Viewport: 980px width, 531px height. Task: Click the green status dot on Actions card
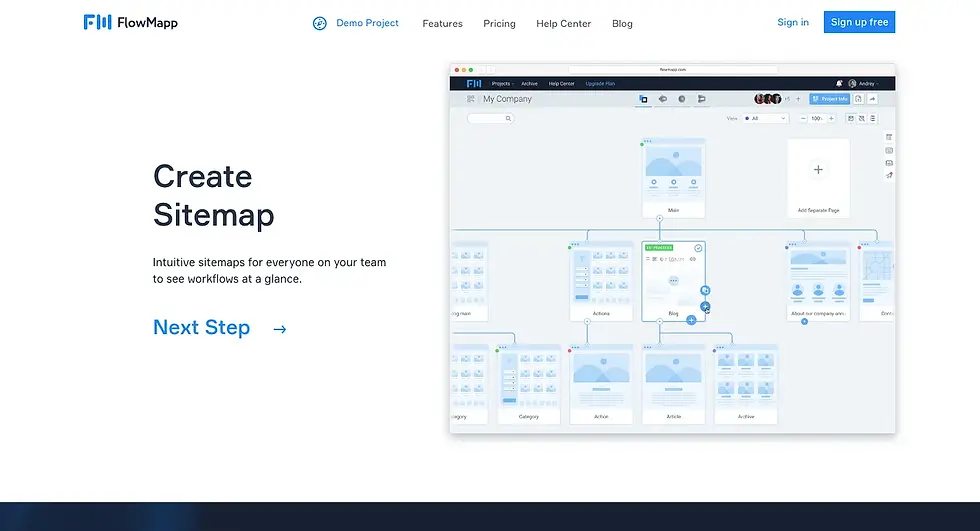point(569,248)
